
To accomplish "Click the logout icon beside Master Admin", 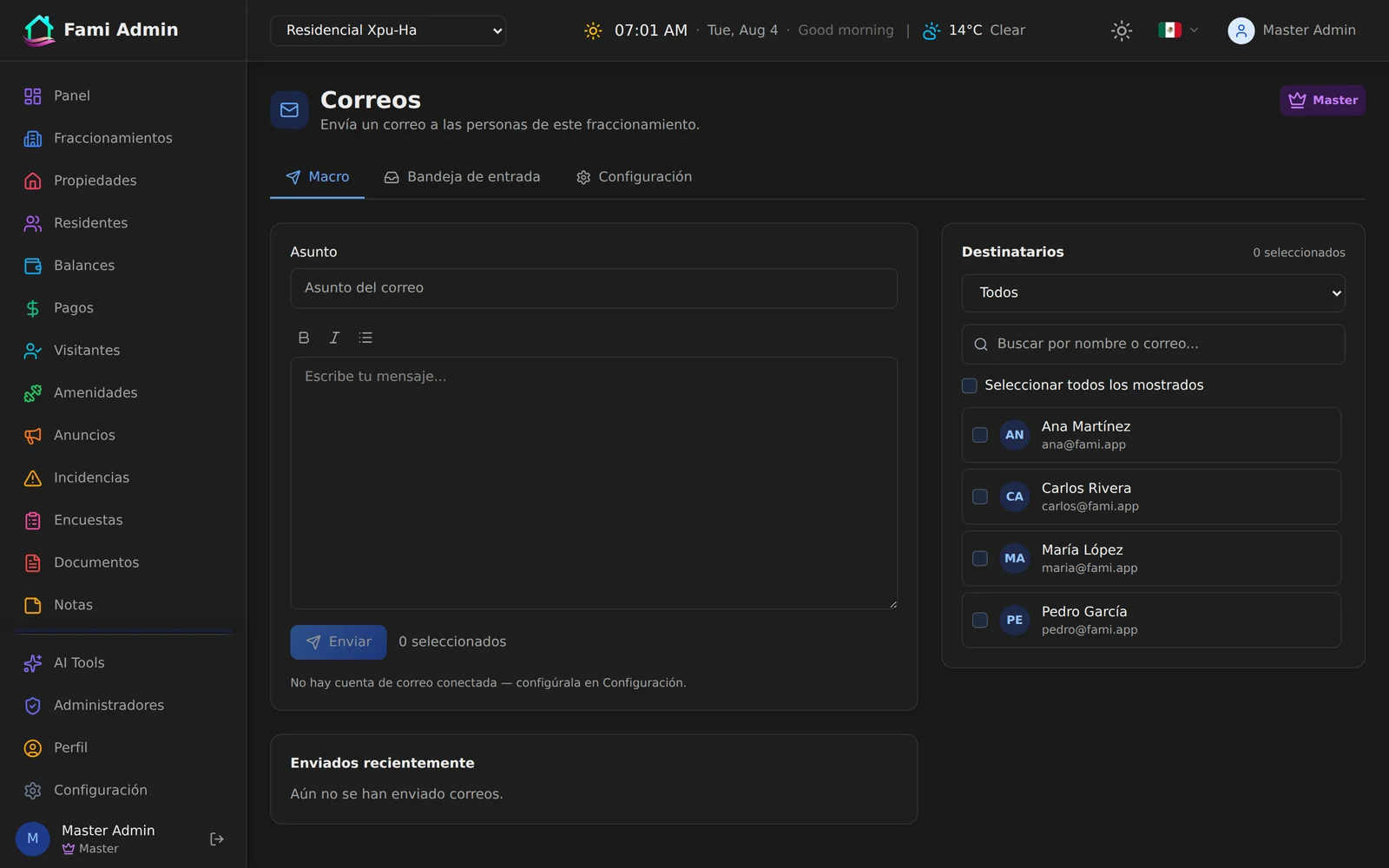I will point(217,839).
